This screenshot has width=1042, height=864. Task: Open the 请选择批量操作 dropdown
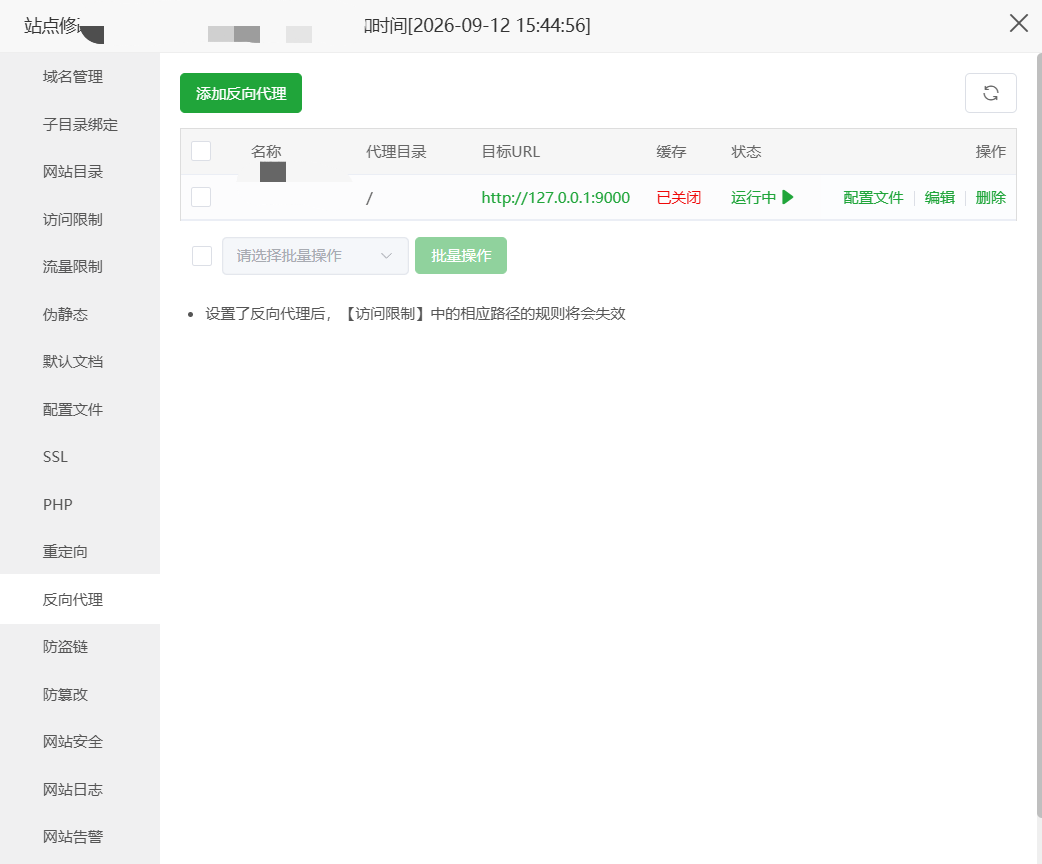click(315, 256)
